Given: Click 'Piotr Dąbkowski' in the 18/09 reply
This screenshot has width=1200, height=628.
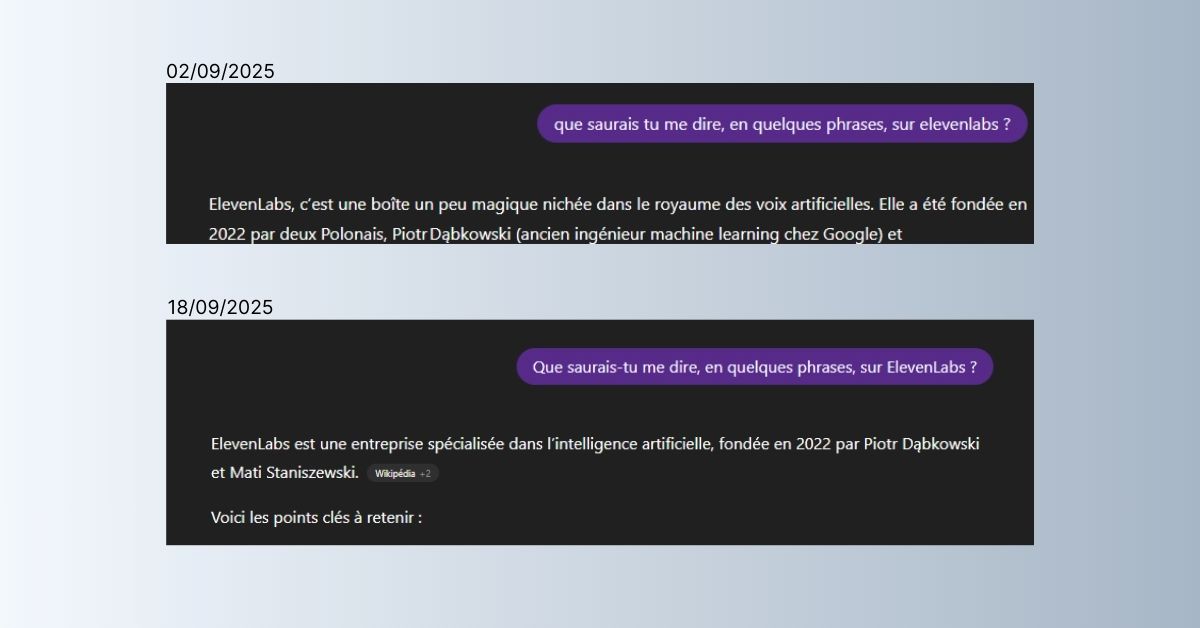Looking at the screenshot, I should pos(922,444).
